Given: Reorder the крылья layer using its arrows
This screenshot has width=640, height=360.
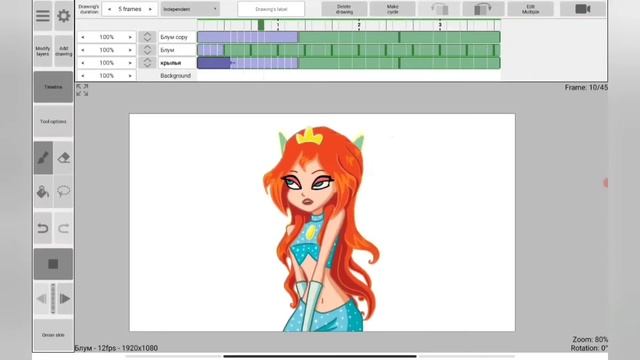Looking at the screenshot, I should click(147, 63).
